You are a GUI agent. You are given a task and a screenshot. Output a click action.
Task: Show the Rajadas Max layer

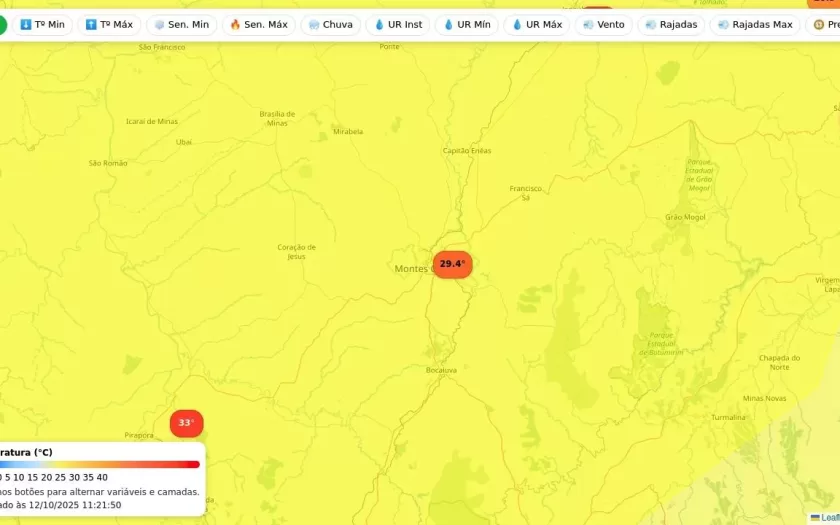[755, 25]
